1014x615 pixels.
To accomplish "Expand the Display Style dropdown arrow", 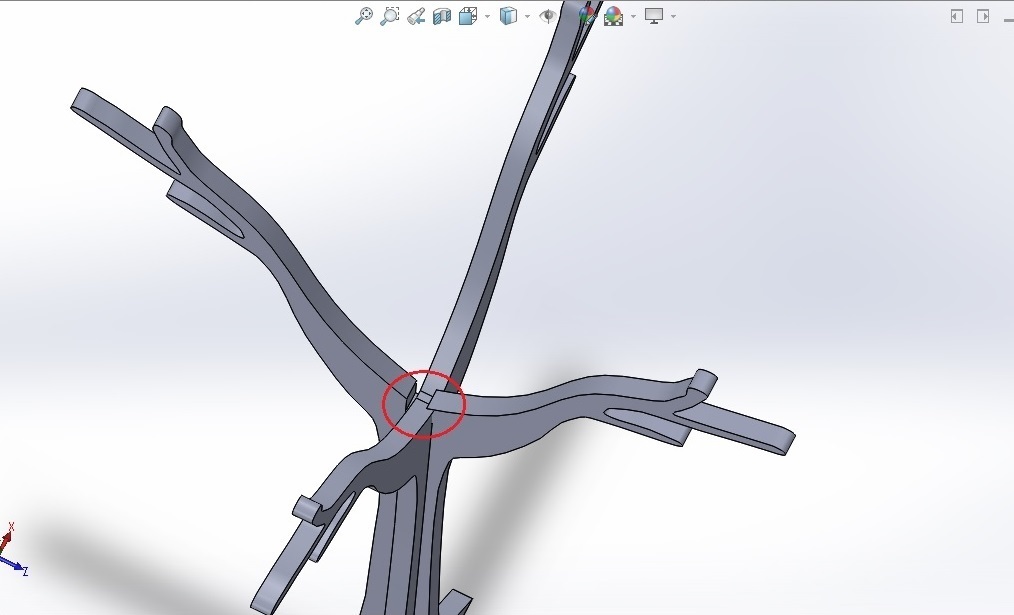I will click(528, 16).
